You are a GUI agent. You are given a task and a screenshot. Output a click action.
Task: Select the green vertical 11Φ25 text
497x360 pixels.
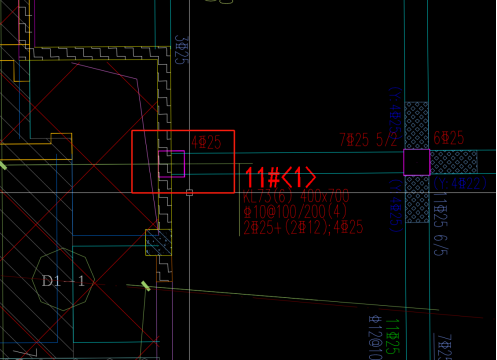click(x=392, y=337)
